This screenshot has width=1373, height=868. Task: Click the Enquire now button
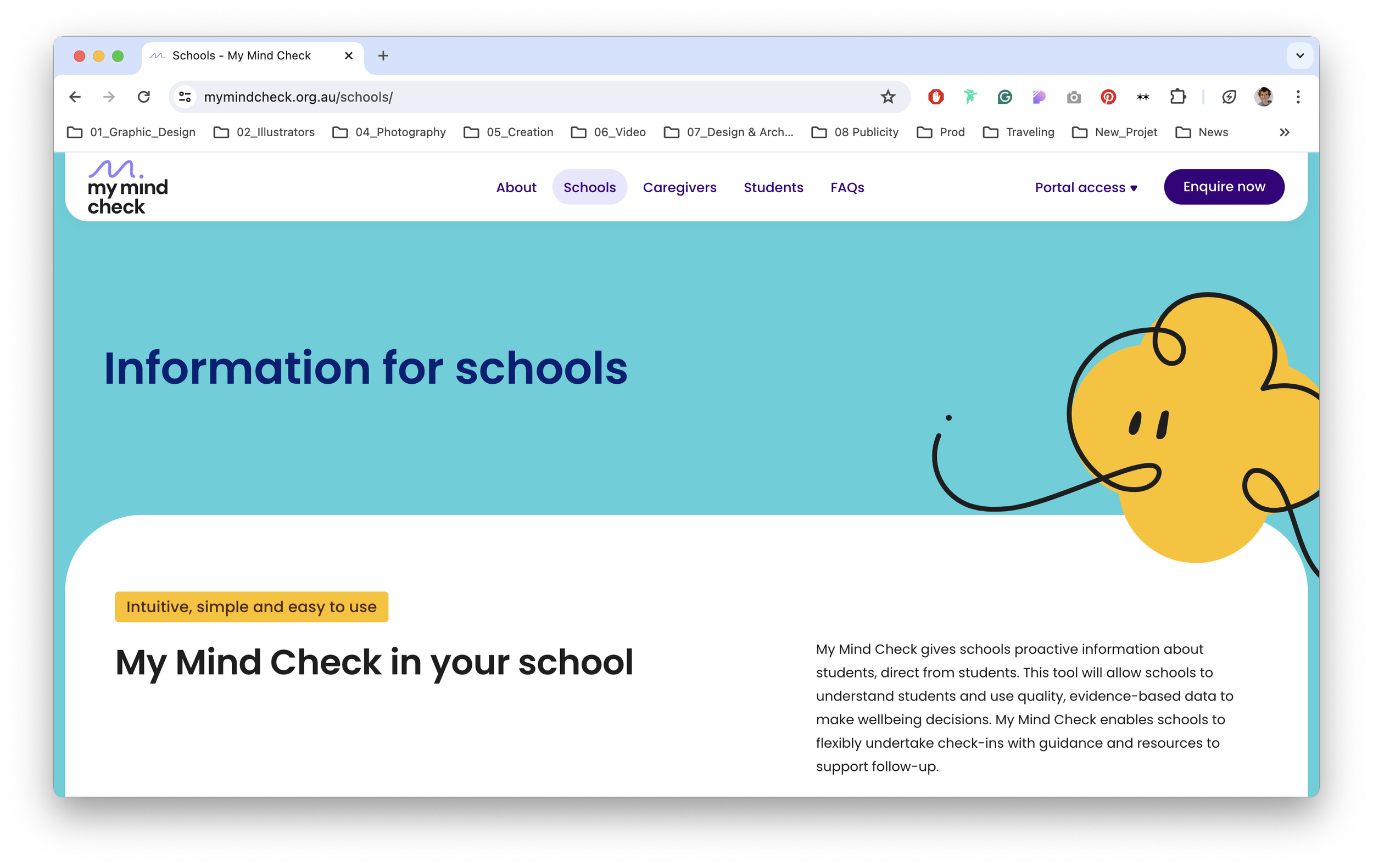click(1224, 187)
